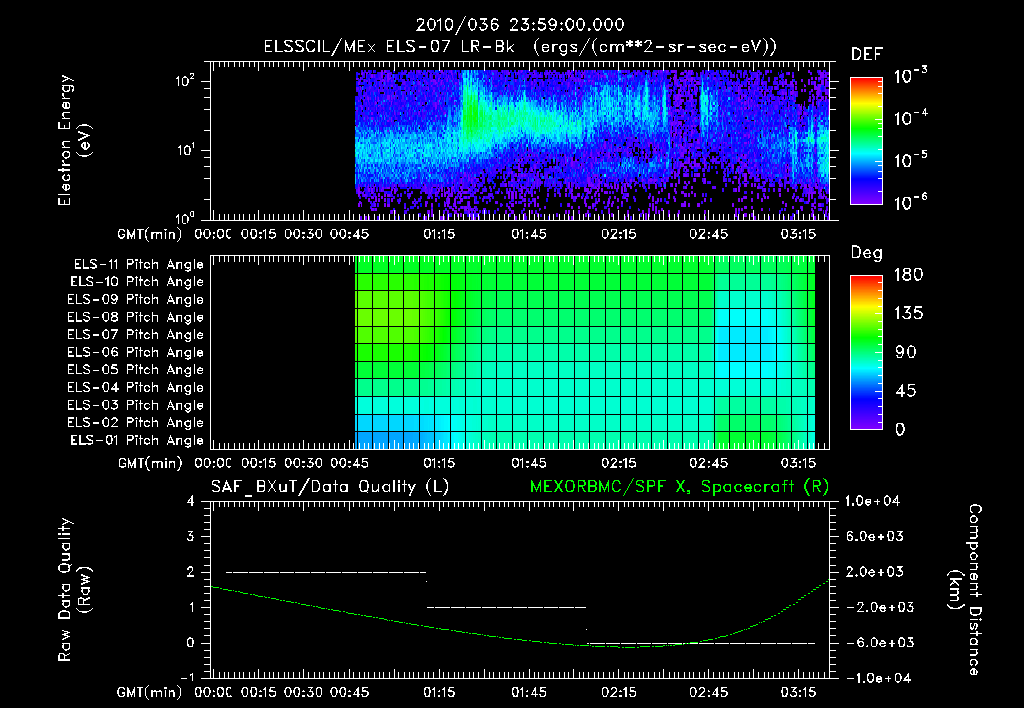The height and width of the screenshot is (708, 1024).
Task: Click the ELS-11 Pitch Angle row label
Action: (138, 265)
